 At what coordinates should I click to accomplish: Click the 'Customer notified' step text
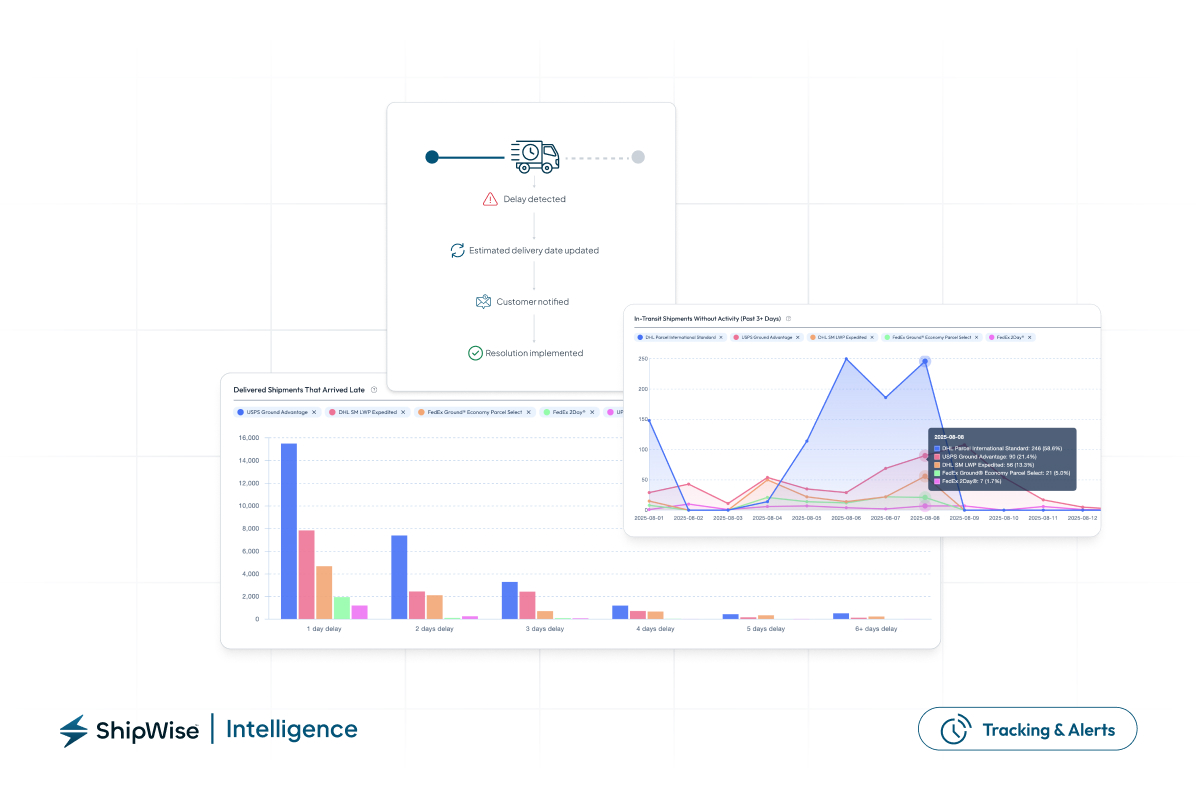[533, 301]
